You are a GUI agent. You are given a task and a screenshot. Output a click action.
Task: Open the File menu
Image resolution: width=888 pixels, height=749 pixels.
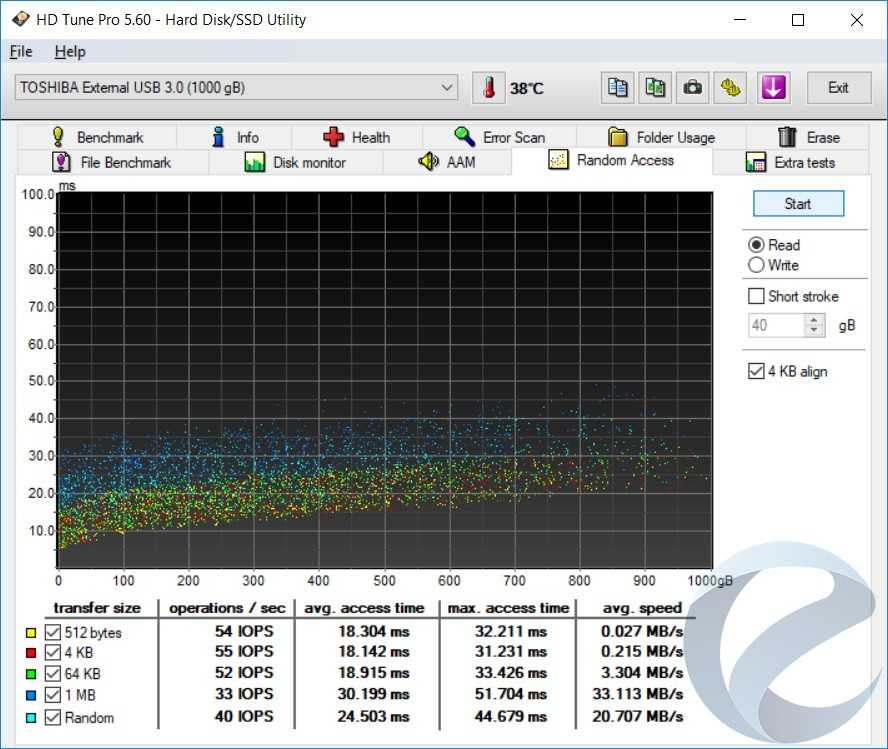tap(21, 52)
